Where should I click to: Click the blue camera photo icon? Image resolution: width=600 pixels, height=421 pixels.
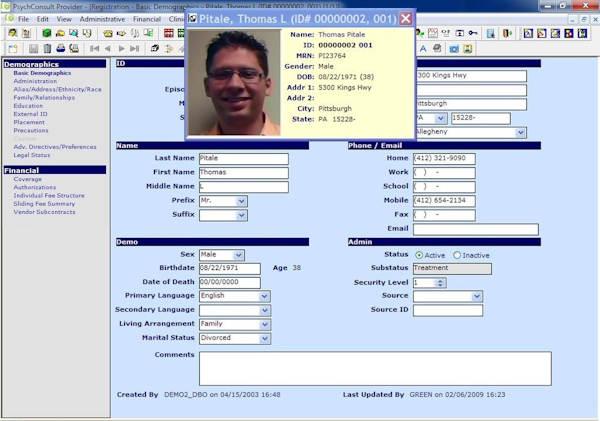pyautogui.click(x=454, y=49)
